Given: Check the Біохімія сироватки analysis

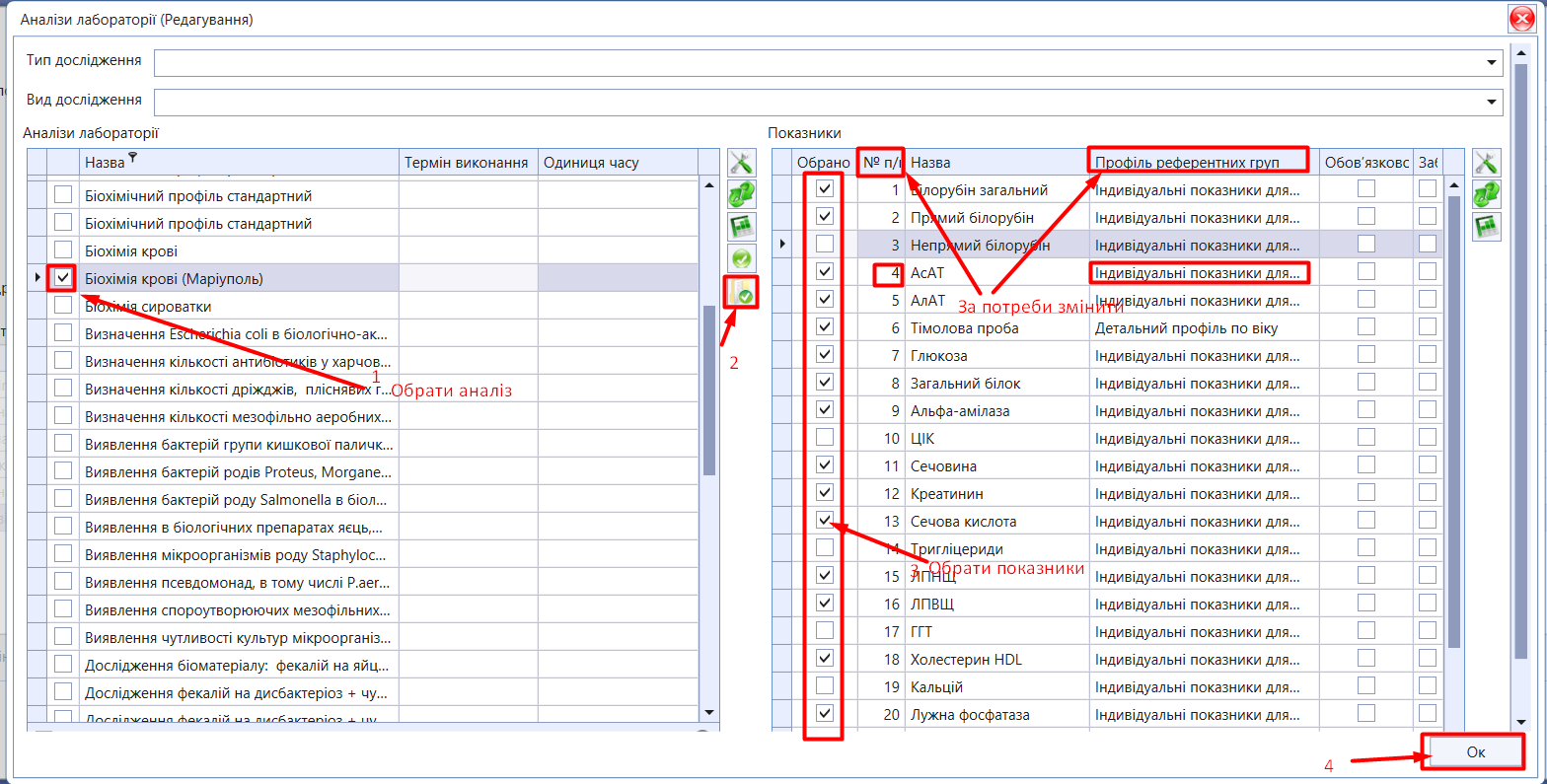Looking at the screenshot, I should tap(63, 306).
